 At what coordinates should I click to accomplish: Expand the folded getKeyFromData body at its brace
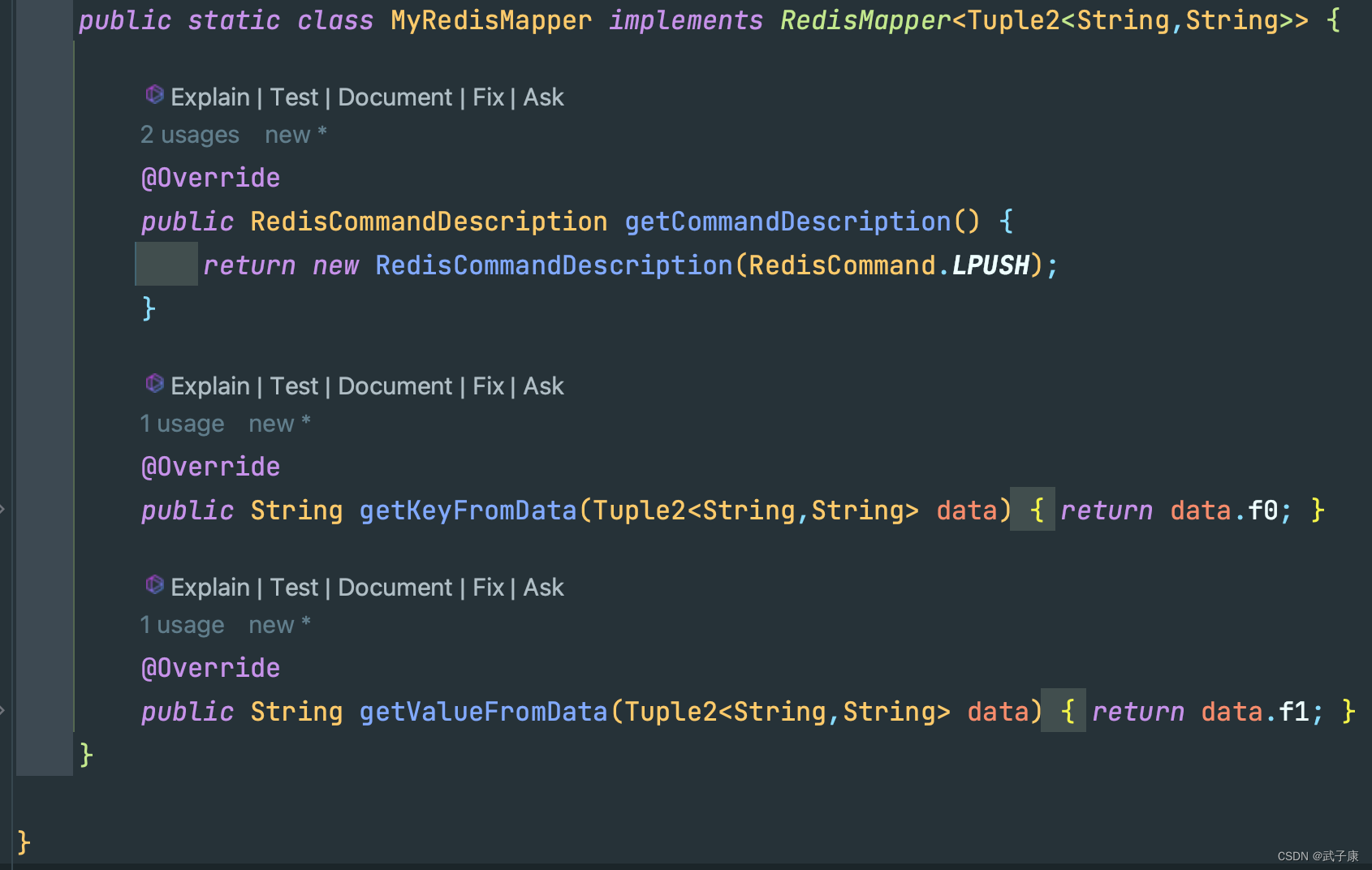pyautogui.click(x=1033, y=510)
